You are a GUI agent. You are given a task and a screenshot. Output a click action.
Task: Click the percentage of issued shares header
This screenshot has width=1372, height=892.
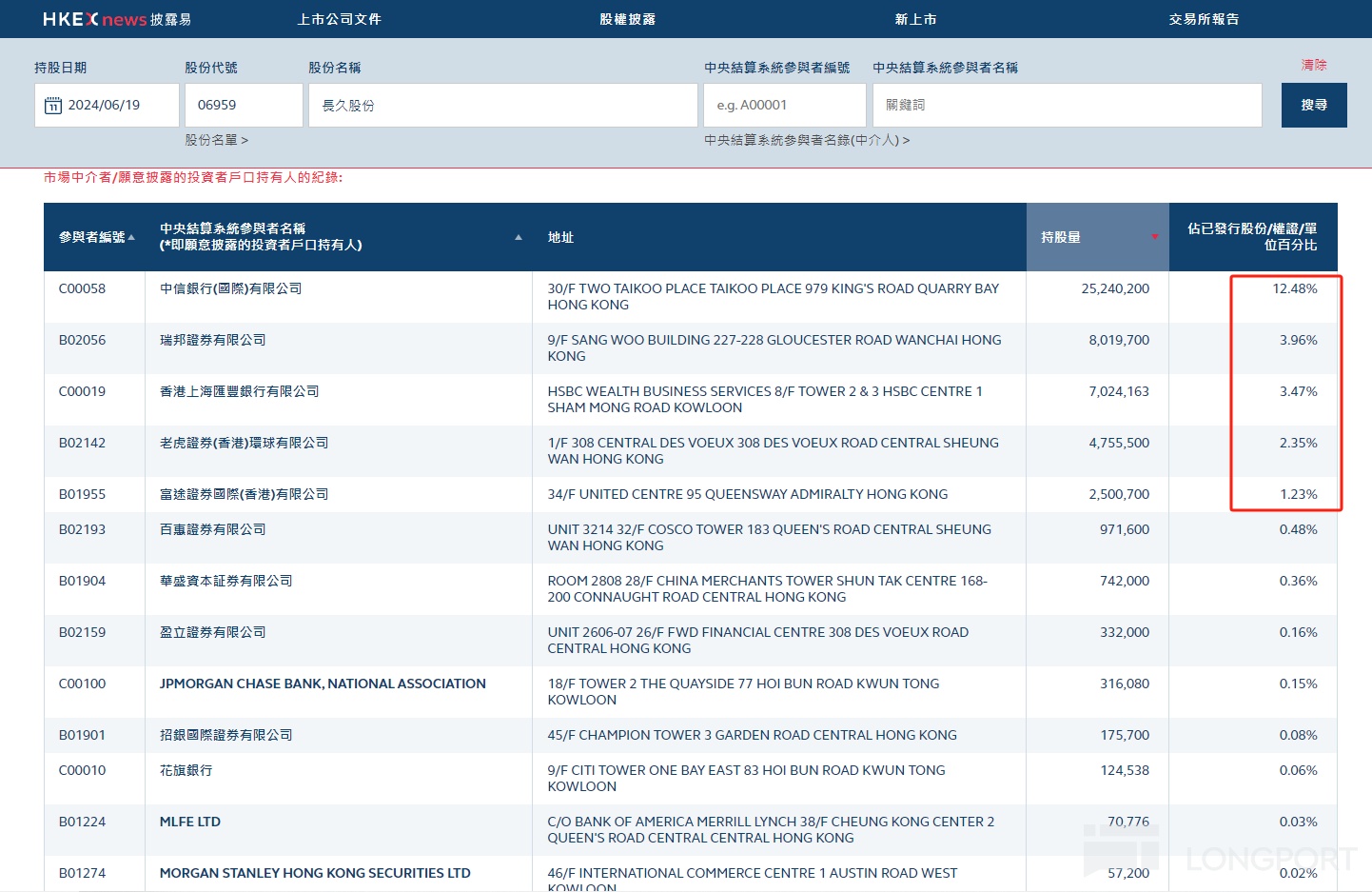[1252, 237]
